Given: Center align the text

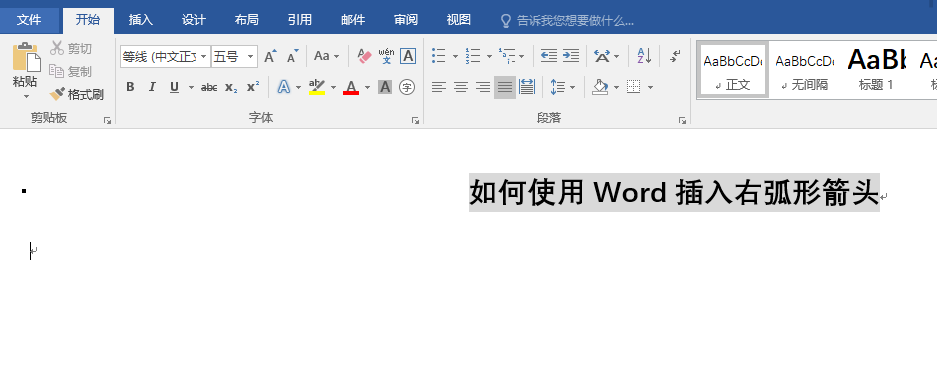Looking at the screenshot, I should [x=461, y=88].
